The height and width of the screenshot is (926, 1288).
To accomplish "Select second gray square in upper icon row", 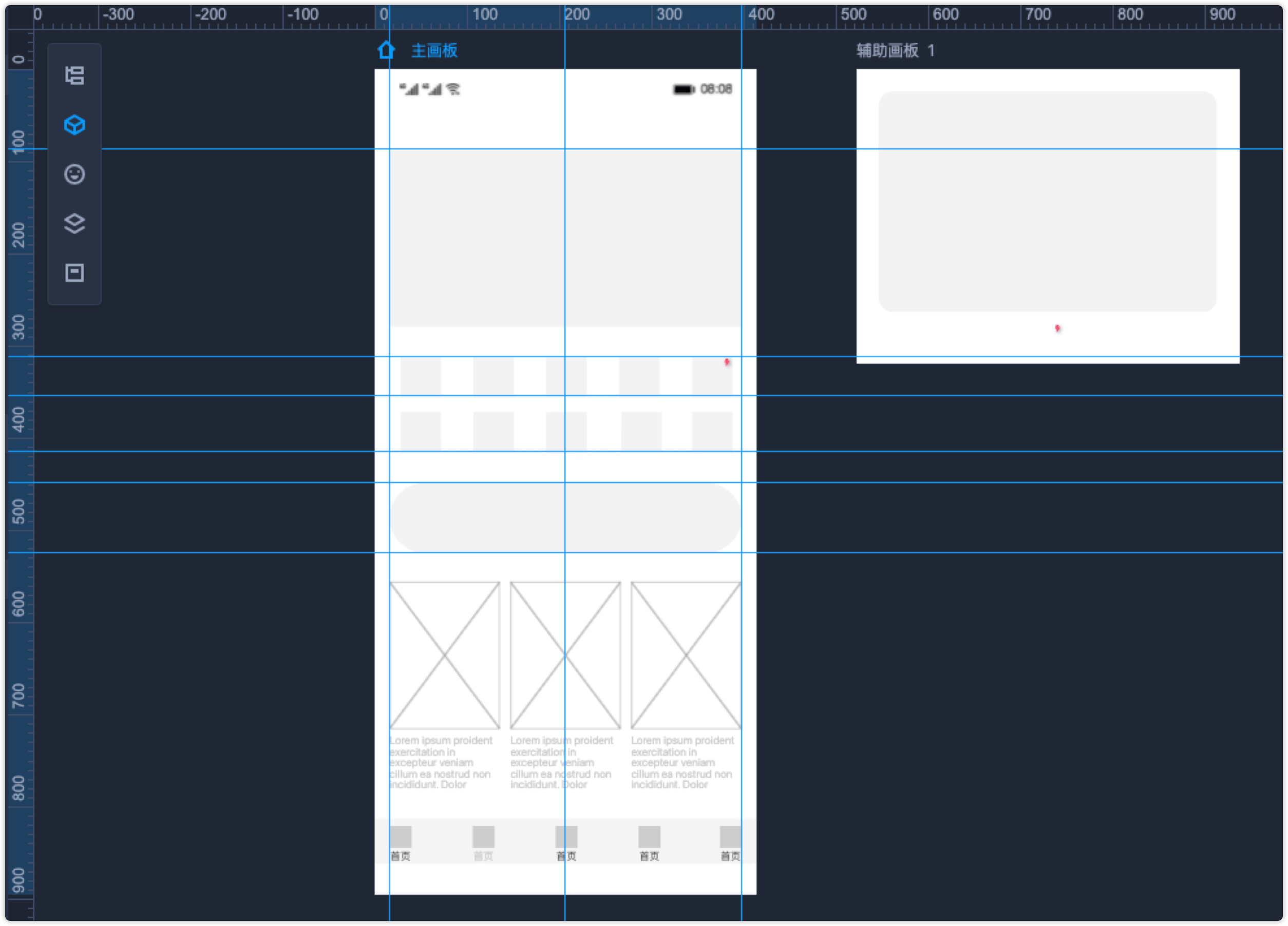I will (x=494, y=376).
